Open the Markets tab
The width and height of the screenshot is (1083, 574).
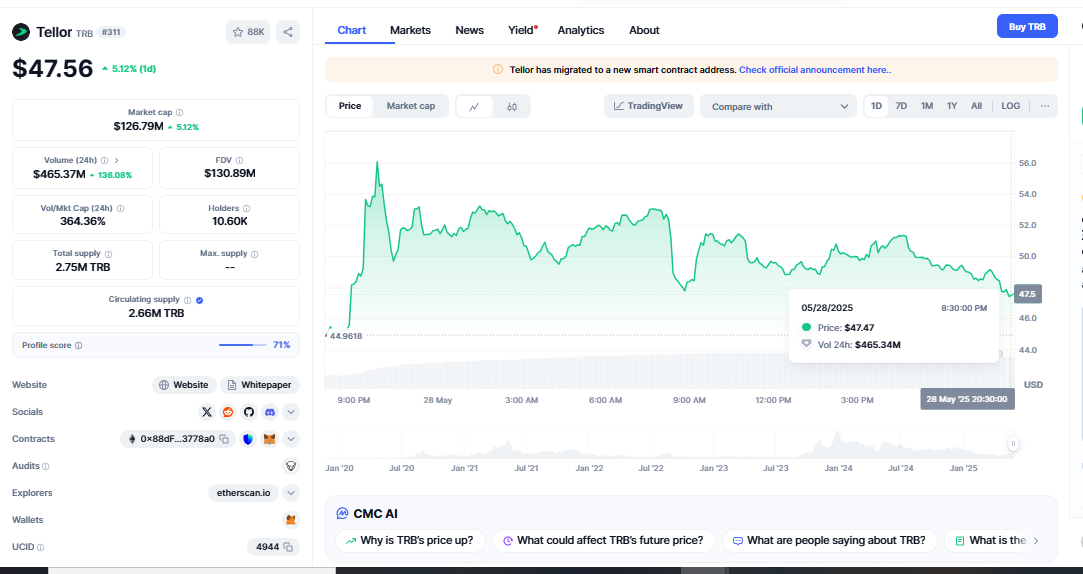tap(410, 30)
